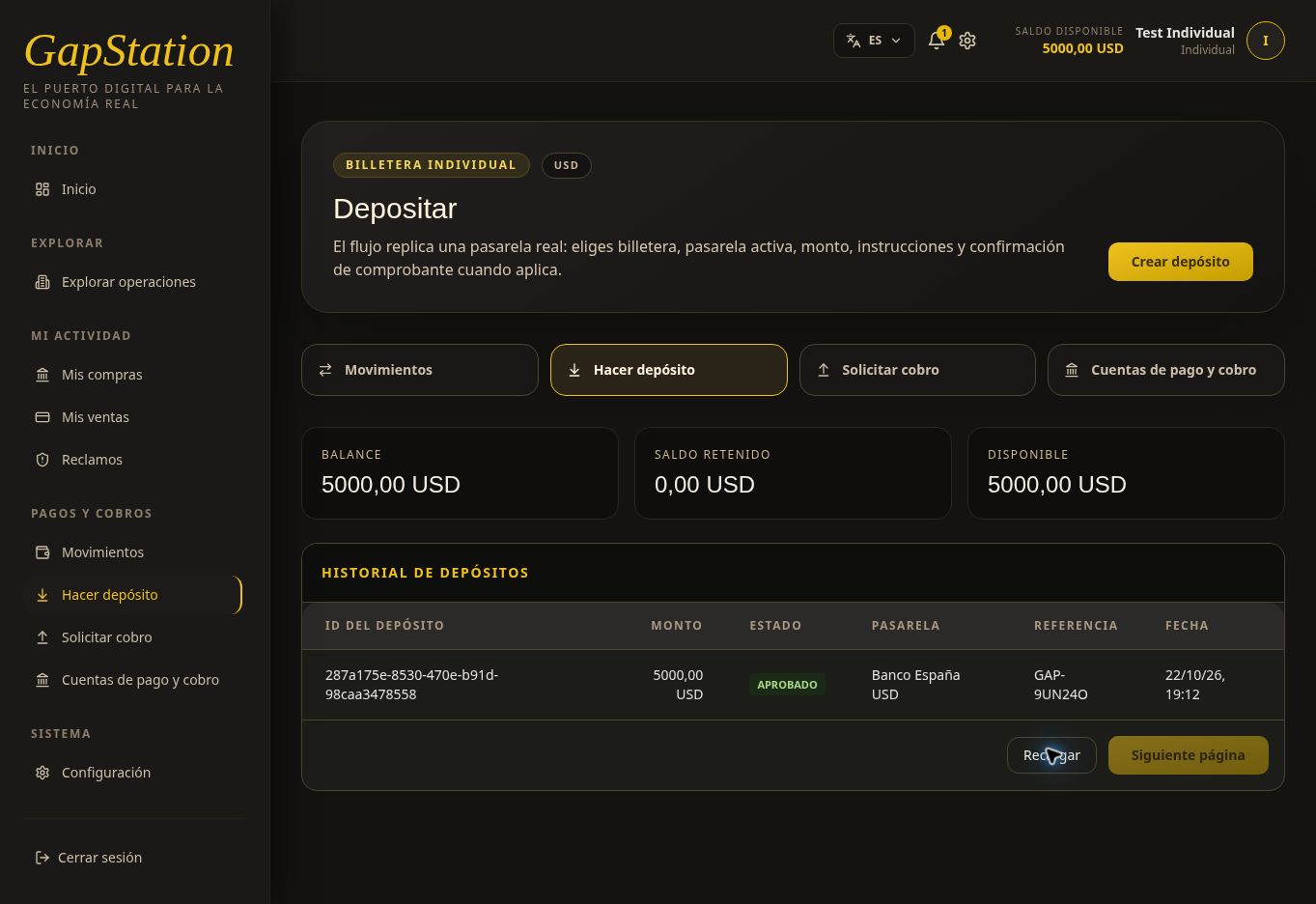Open the Cuentas de pago y cobro tab

coord(1166,370)
